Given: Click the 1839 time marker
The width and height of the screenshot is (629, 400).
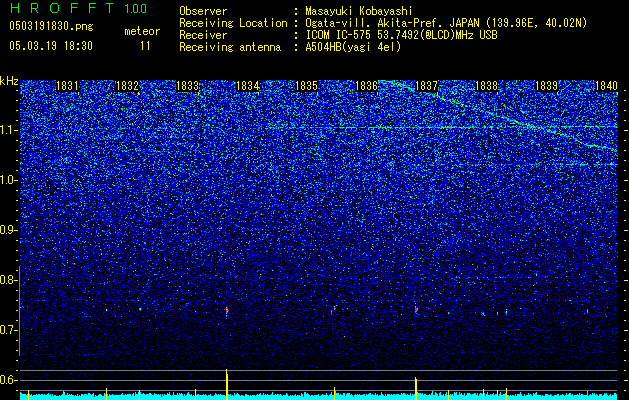Looking at the screenshot, I should pos(546,86).
